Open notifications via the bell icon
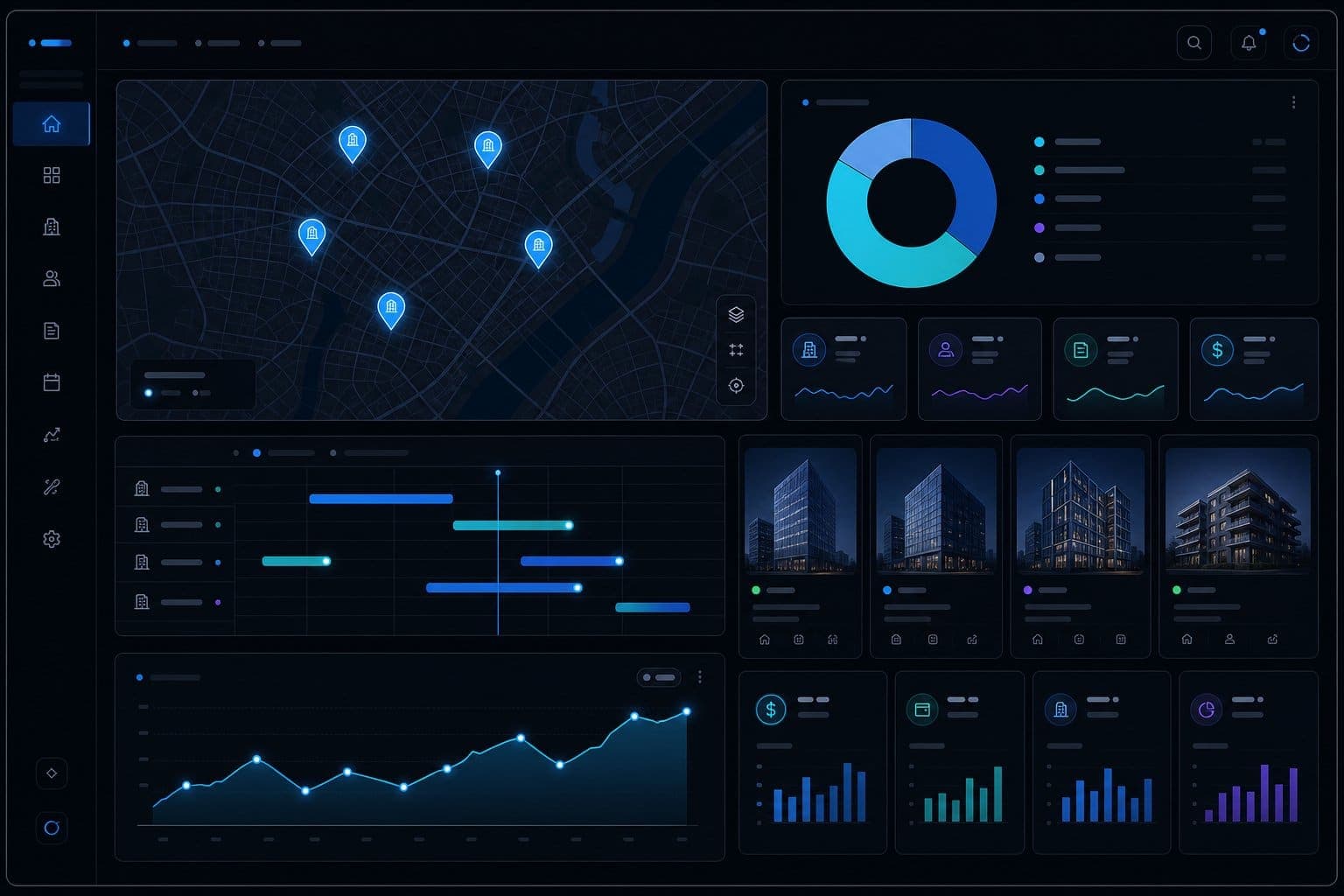The width and height of the screenshot is (1344, 896). pyautogui.click(x=1249, y=43)
